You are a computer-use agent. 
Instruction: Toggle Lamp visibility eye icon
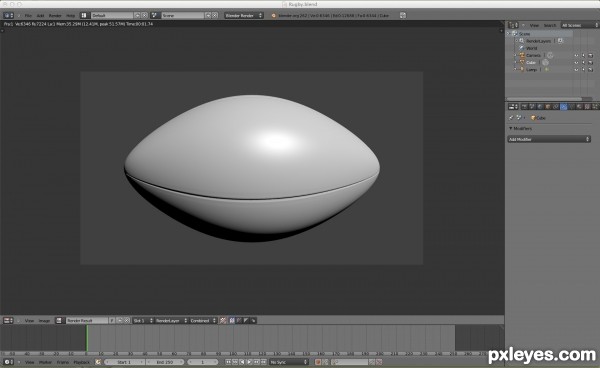click(576, 70)
